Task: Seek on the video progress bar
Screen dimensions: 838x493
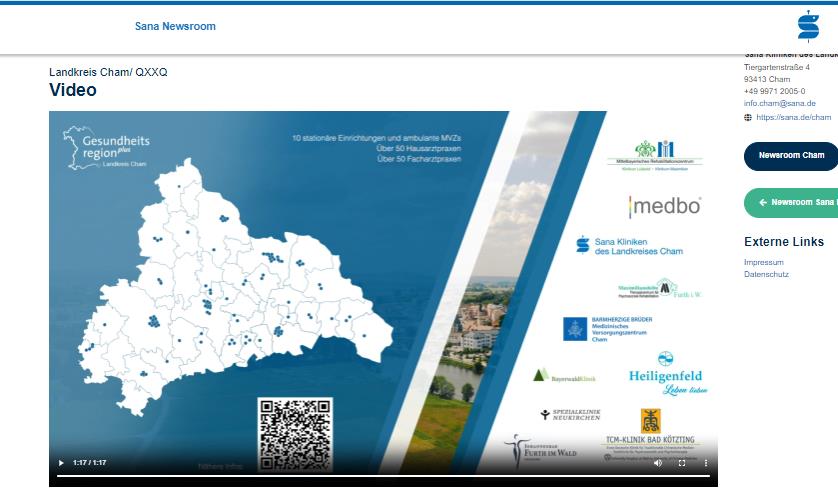Action: coord(383,475)
